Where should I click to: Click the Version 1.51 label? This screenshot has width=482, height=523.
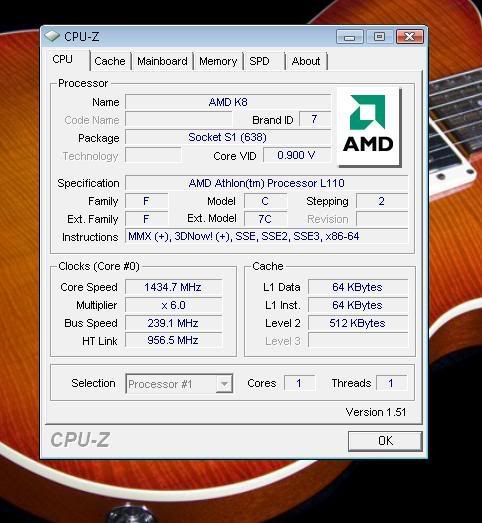click(376, 412)
